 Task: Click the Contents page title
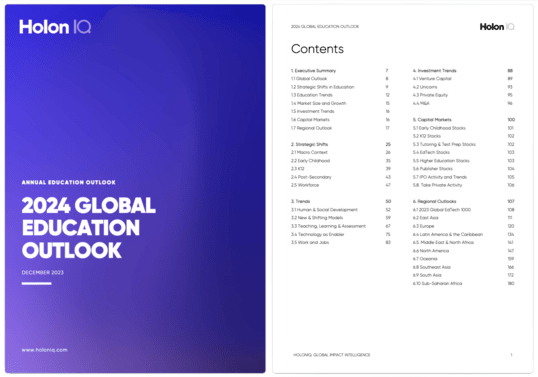[x=317, y=49]
